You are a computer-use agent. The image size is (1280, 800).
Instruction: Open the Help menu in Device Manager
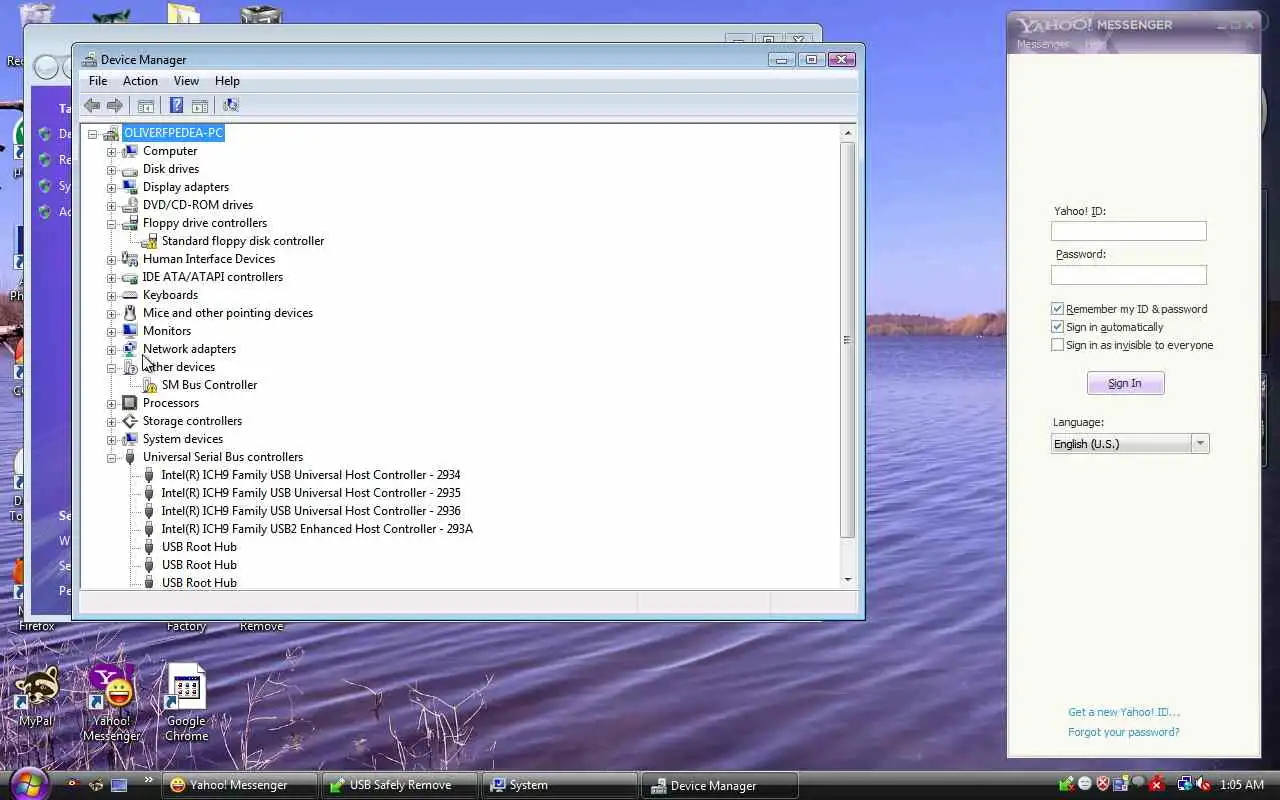[x=227, y=81]
